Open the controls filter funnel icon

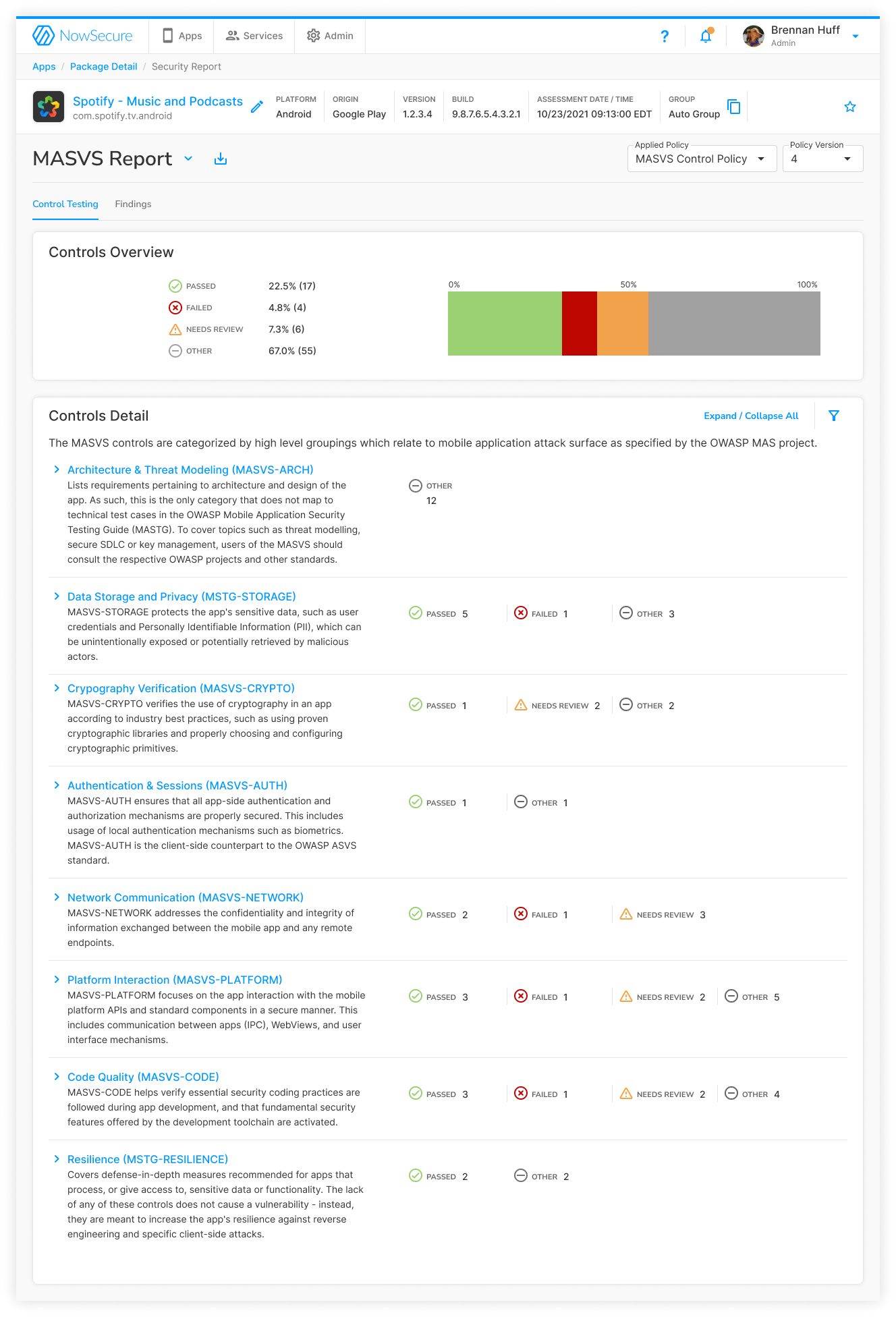(x=834, y=416)
